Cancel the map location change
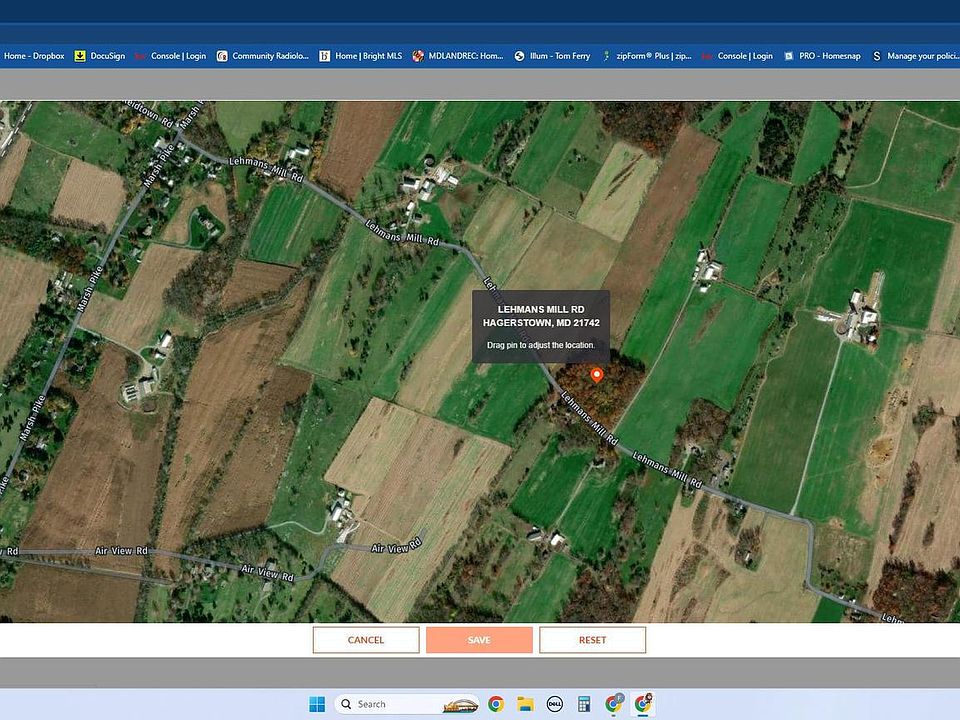This screenshot has height=720, width=960. [366, 640]
